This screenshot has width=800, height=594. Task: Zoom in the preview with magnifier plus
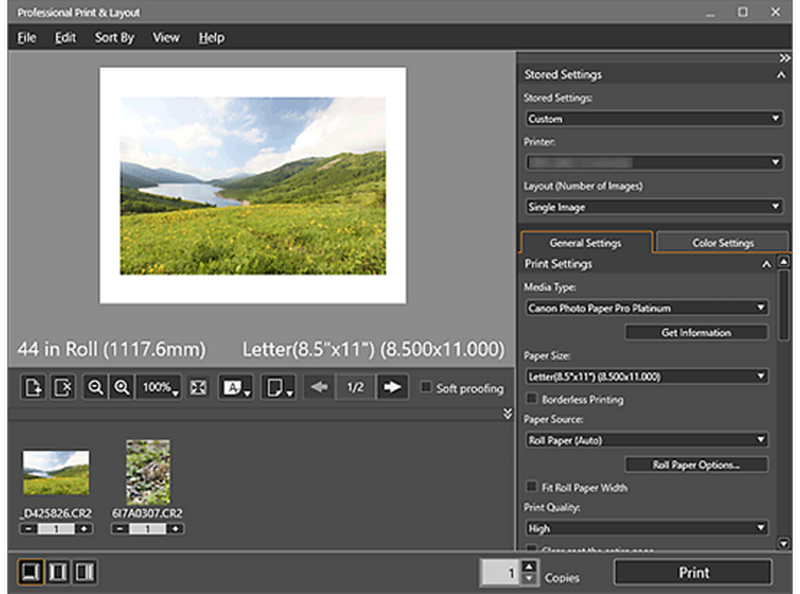(x=122, y=388)
